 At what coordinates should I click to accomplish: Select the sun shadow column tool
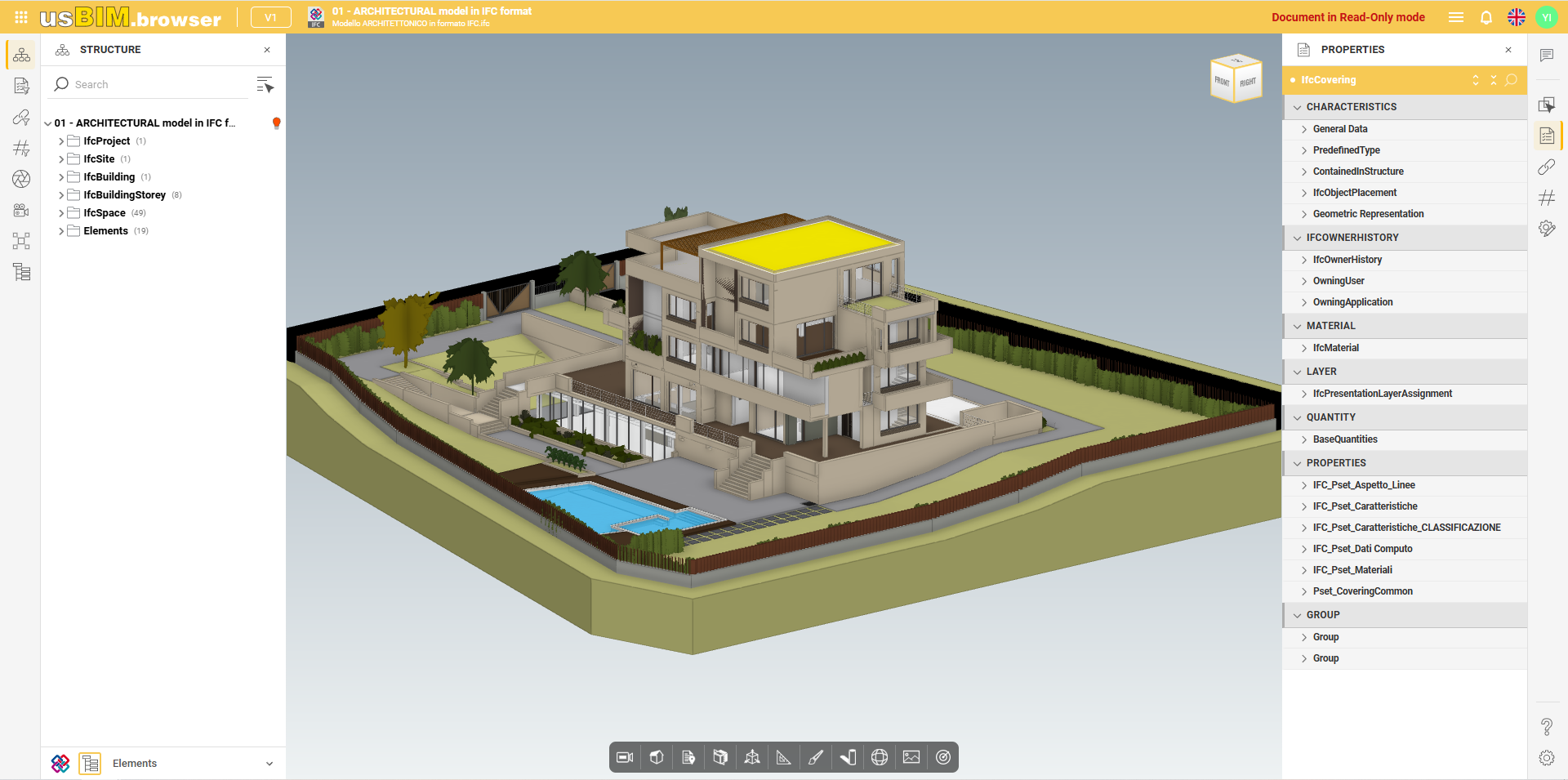[x=848, y=757]
